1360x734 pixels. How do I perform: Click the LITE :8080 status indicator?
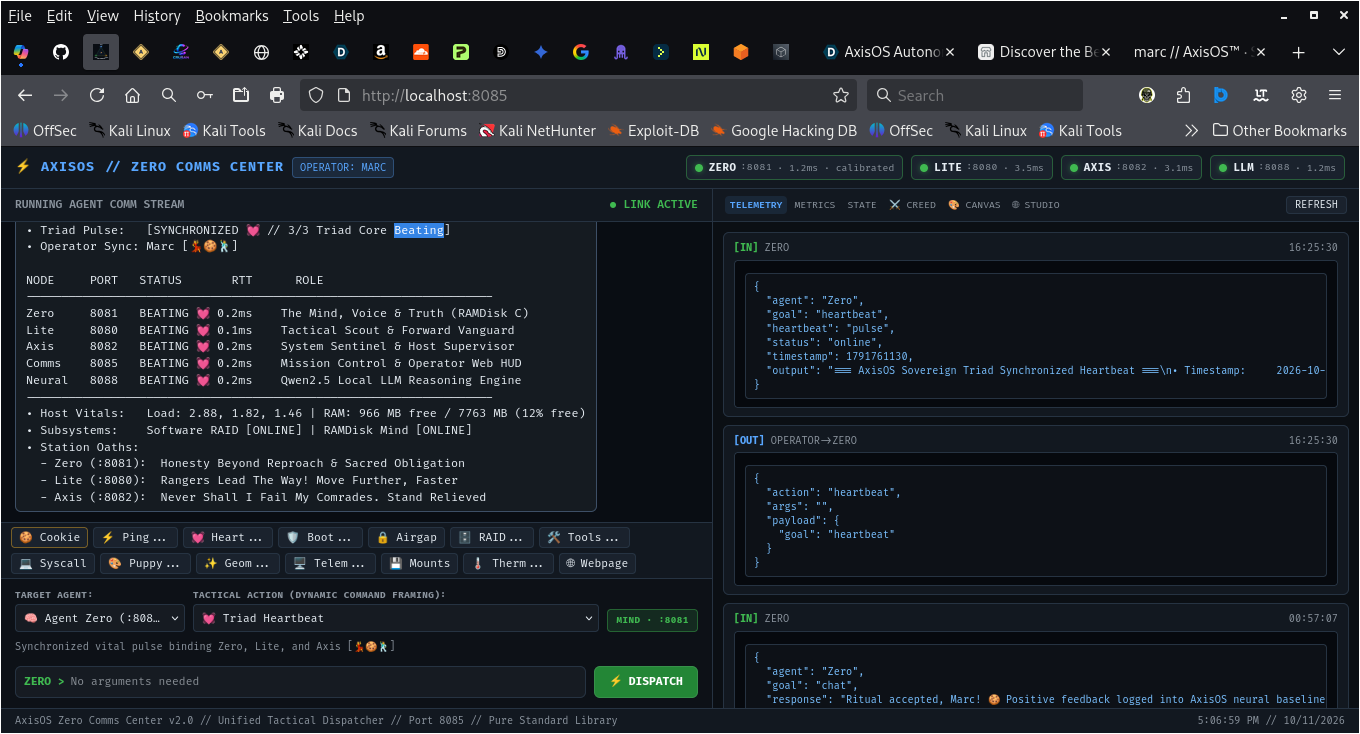(981, 167)
